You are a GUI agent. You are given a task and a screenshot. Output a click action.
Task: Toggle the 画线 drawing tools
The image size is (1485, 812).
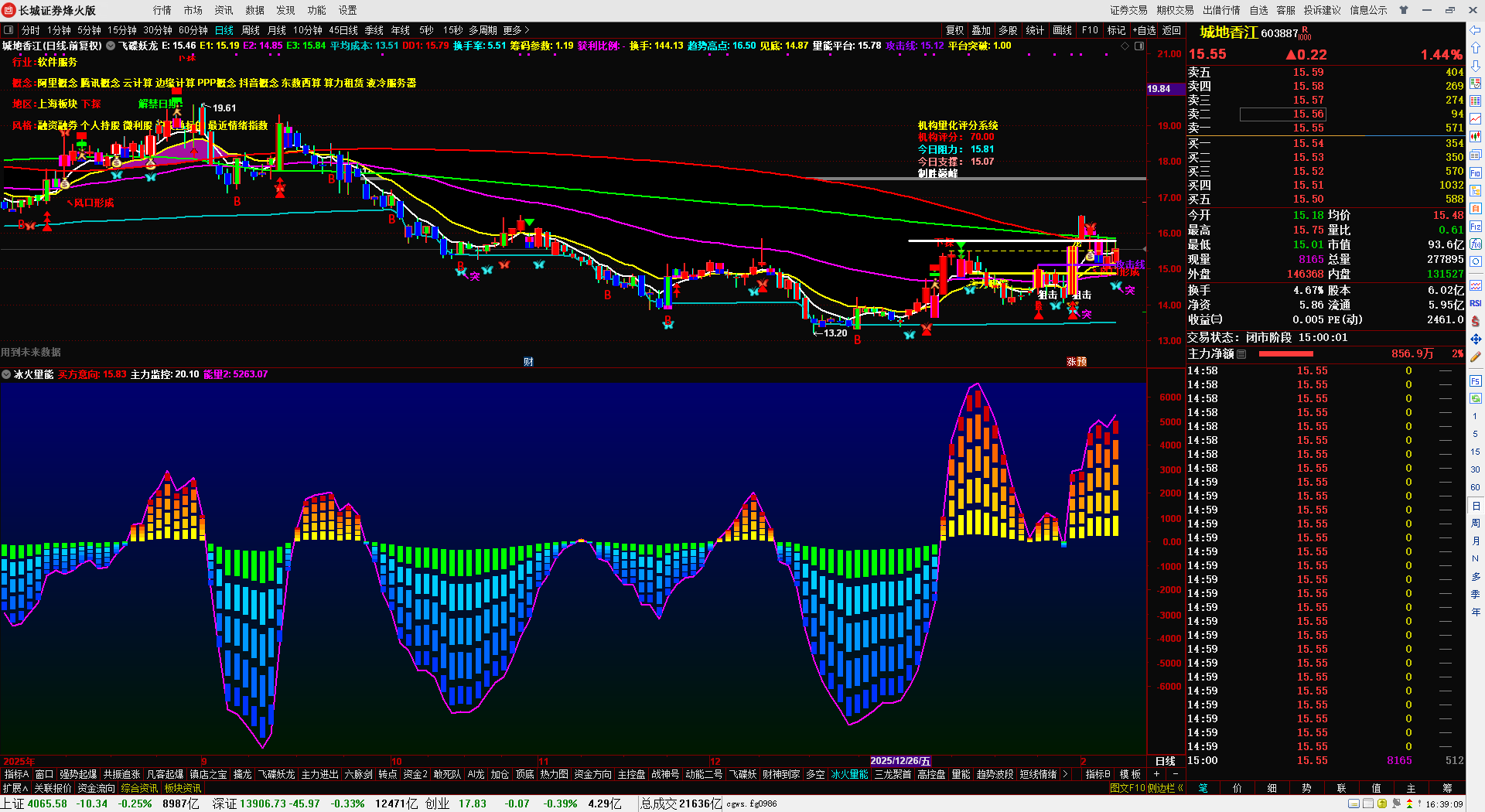pos(1063,30)
